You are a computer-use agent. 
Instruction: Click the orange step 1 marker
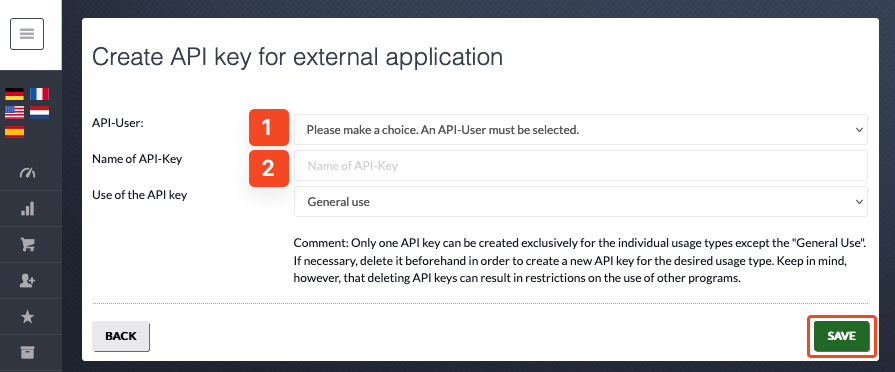tap(269, 128)
